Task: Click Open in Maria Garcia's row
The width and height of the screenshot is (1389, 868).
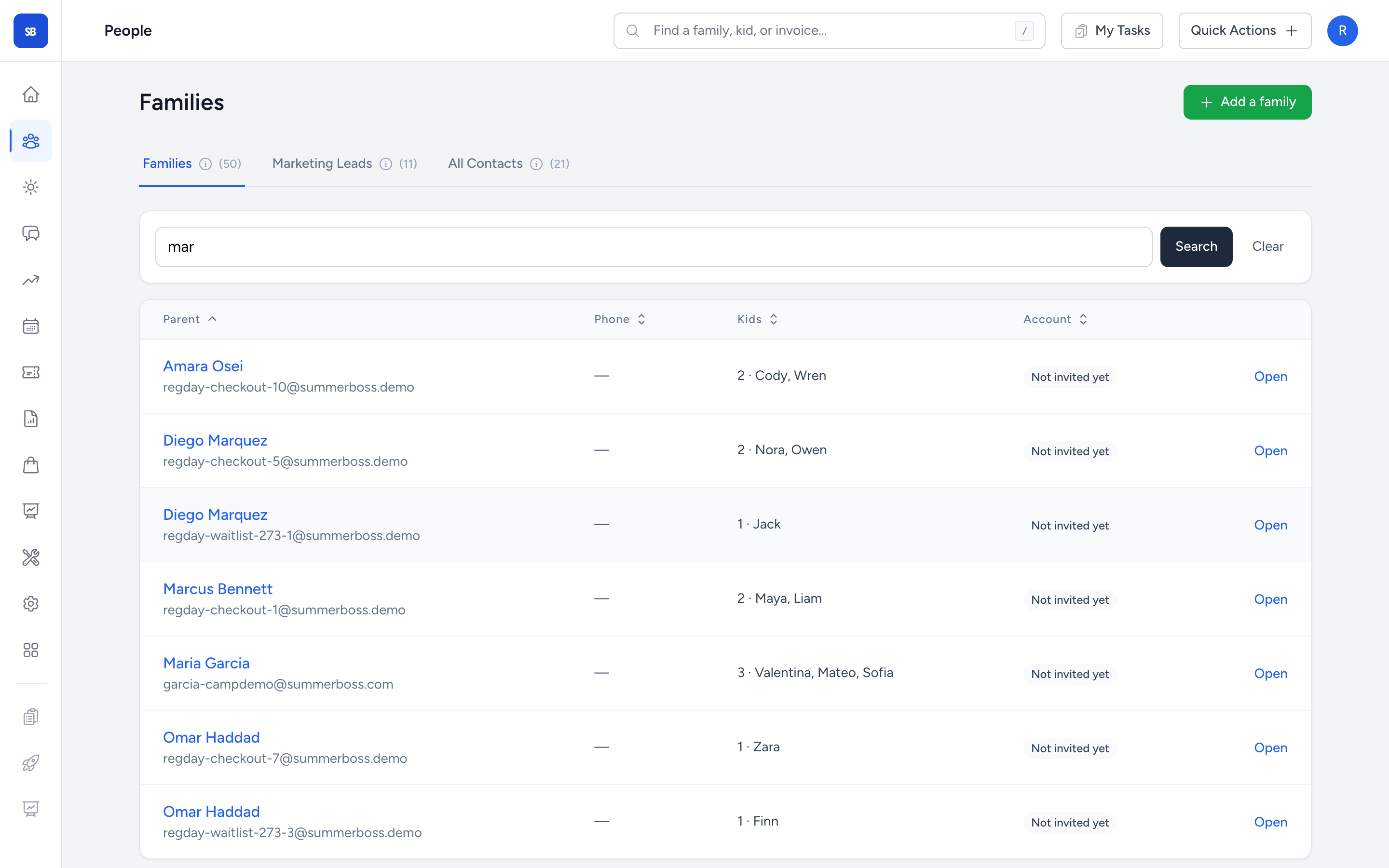Action: (x=1270, y=673)
